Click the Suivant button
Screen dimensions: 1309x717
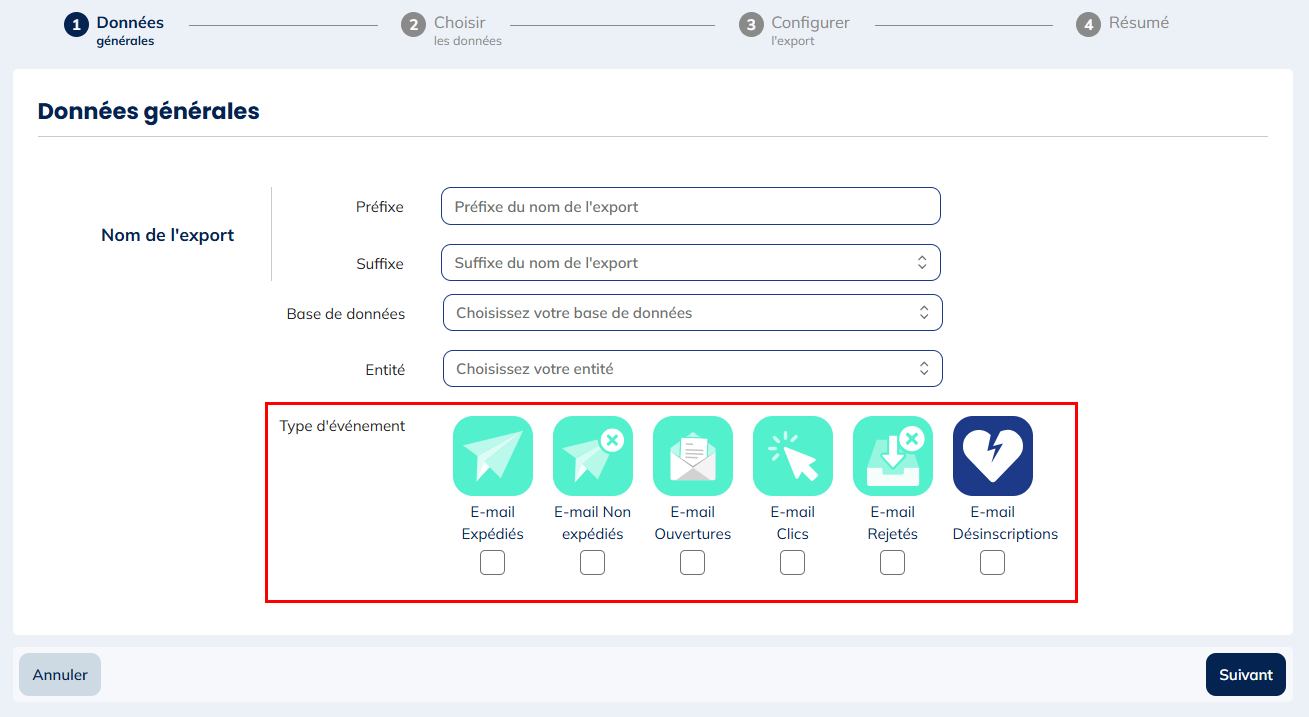[1245, 675]
